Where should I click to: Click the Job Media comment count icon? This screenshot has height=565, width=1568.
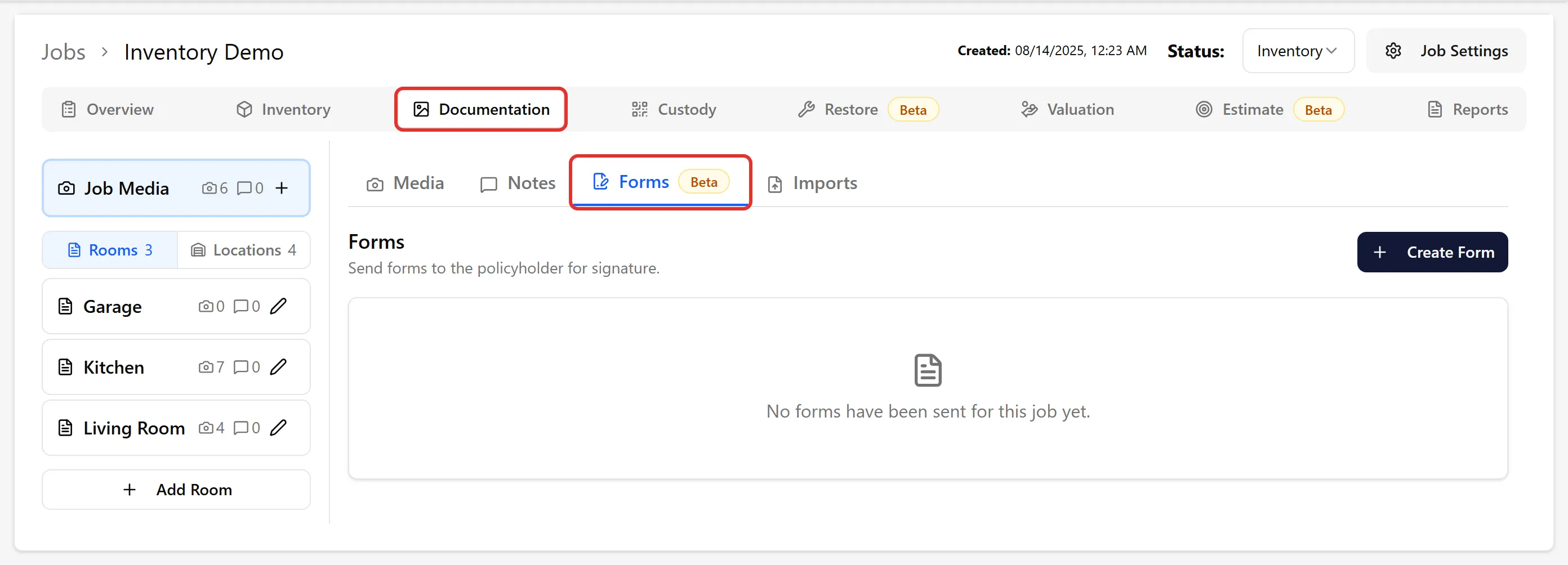[x=244, y=188]
